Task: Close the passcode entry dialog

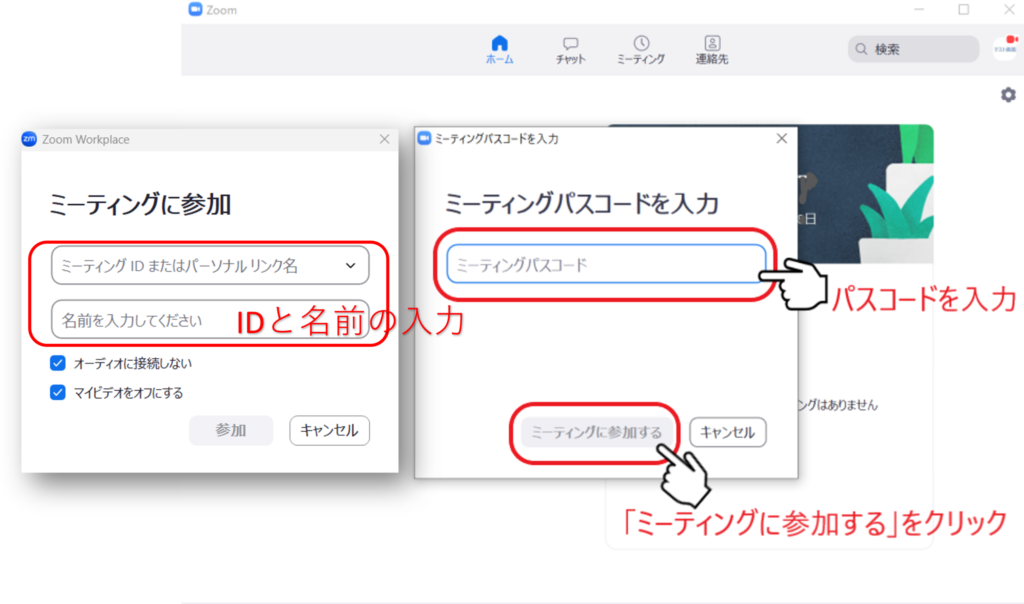Action: (x=783, y=139)
